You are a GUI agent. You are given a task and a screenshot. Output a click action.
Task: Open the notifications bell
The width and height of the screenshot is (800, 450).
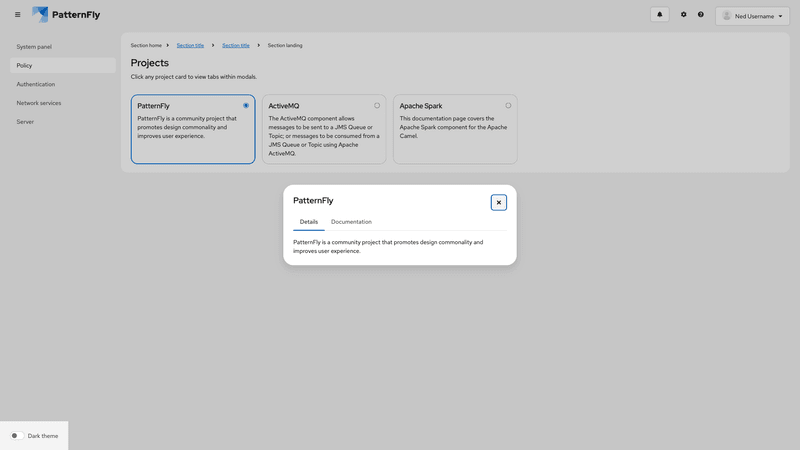pos(659,15)
